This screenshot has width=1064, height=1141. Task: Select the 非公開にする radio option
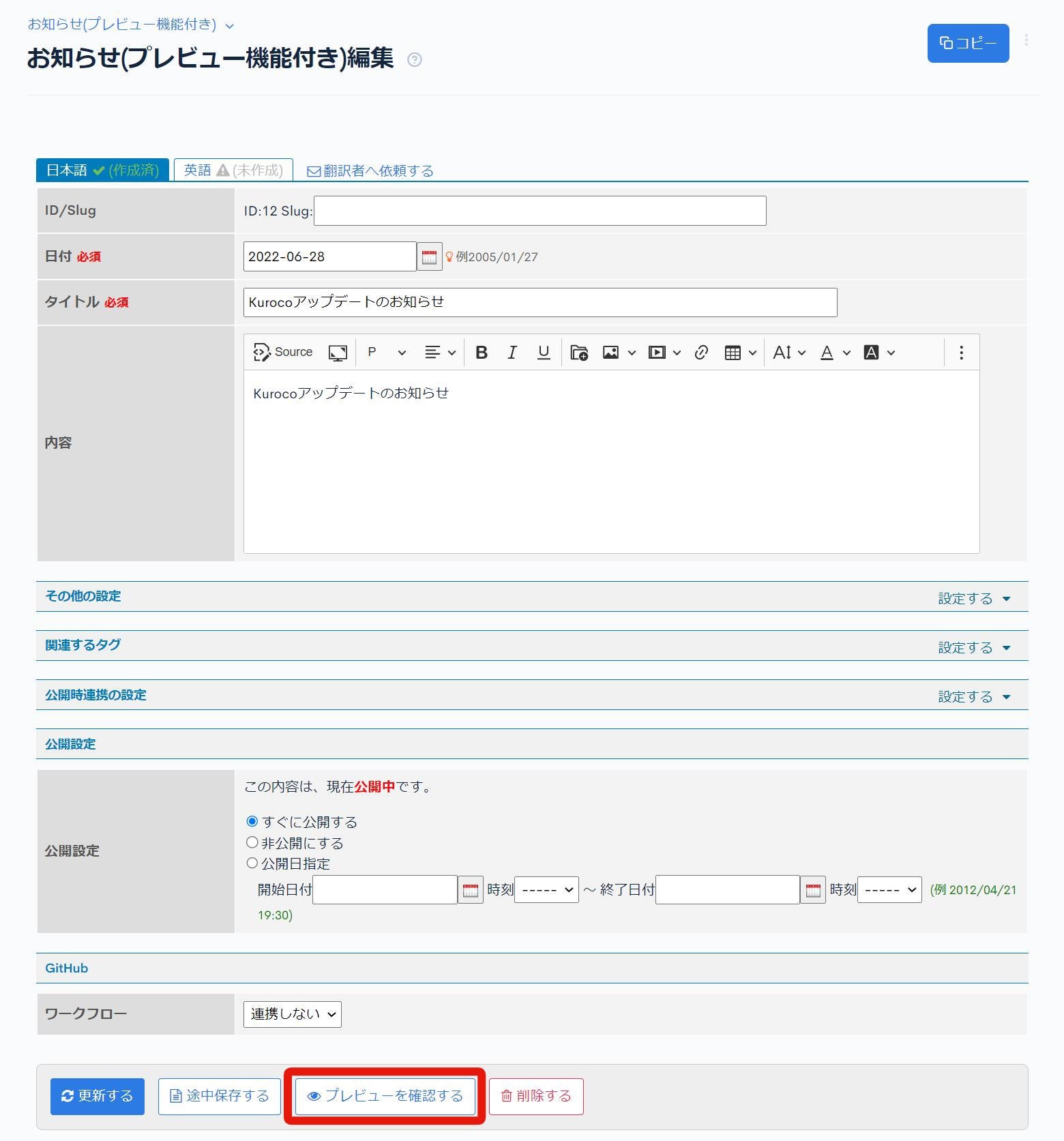[252, 842]
